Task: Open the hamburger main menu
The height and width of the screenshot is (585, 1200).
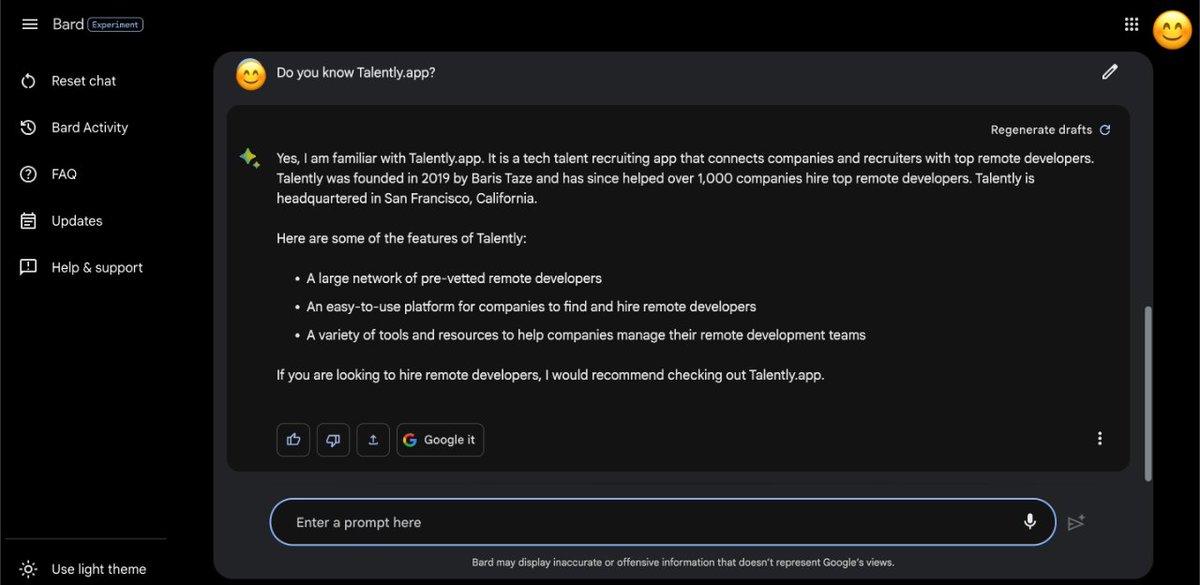Action: tap(29, 24)
